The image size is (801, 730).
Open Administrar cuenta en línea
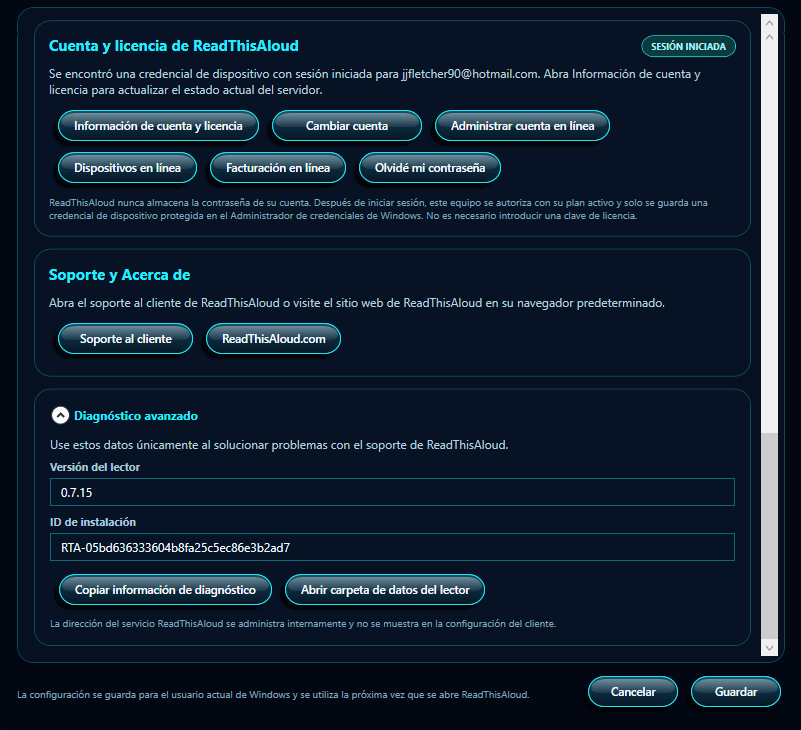tap(522, 126)
